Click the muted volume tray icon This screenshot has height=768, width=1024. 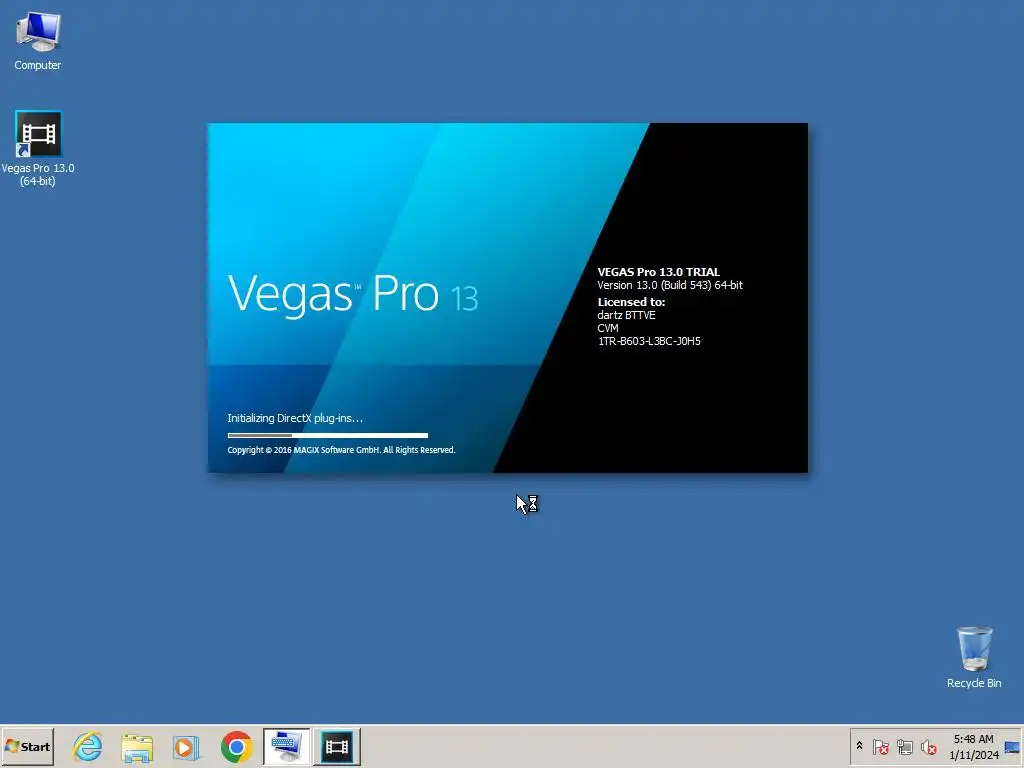[x=928, y=746]
